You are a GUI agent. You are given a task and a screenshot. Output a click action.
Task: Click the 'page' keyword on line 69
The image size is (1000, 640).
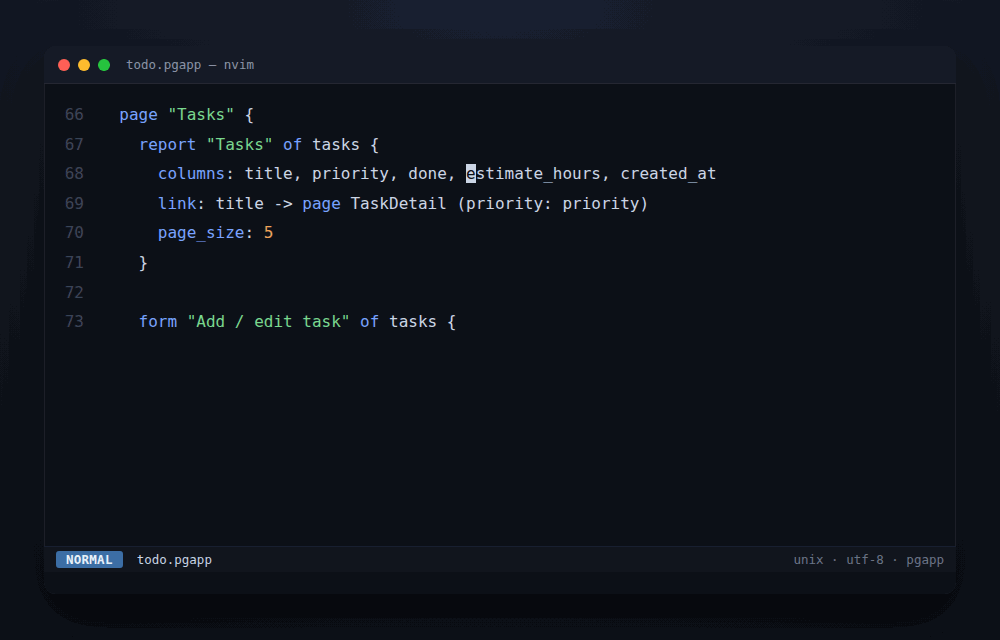tap(321, 205)
